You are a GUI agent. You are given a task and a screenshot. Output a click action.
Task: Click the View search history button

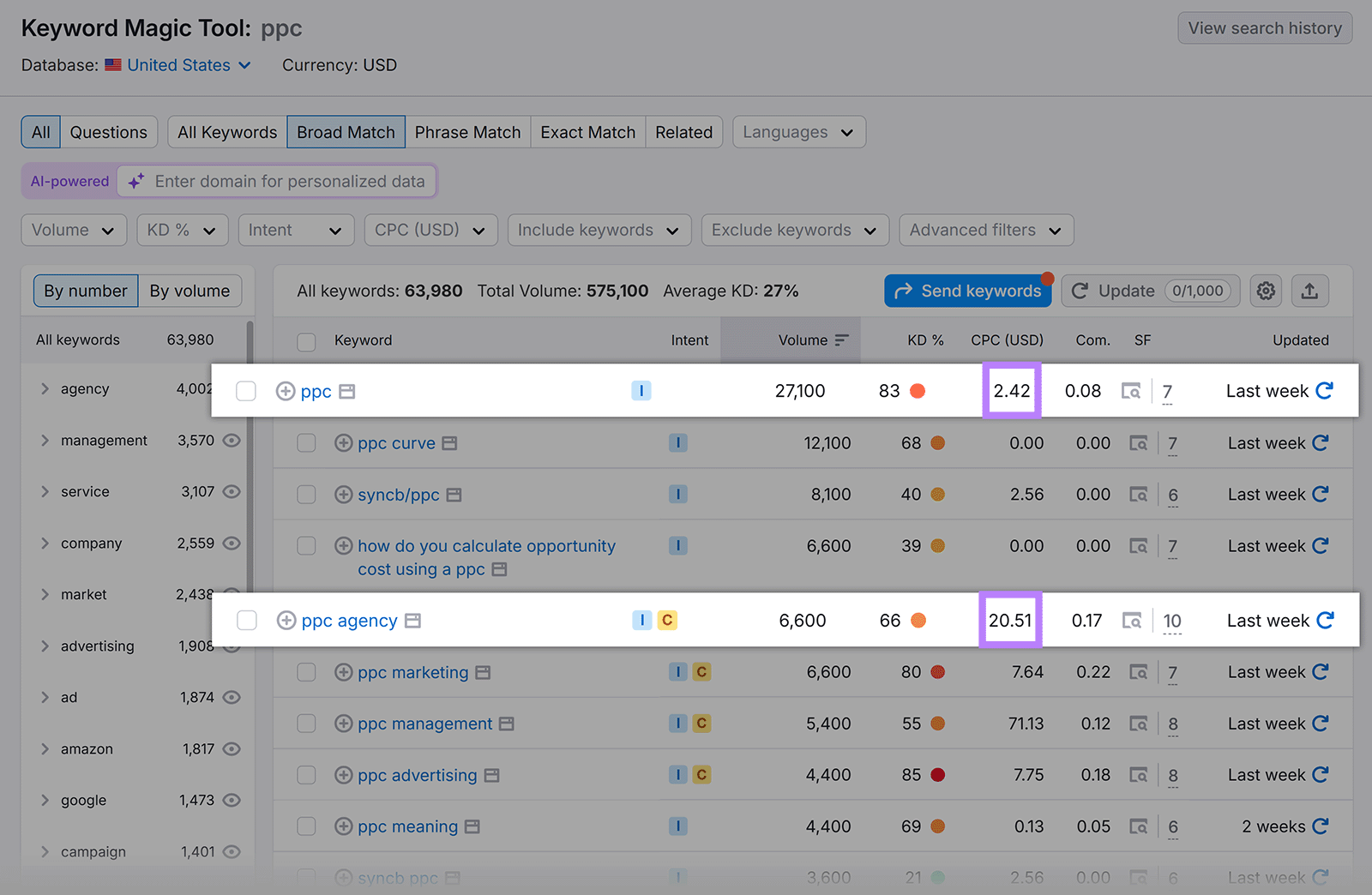(1264, 27)
